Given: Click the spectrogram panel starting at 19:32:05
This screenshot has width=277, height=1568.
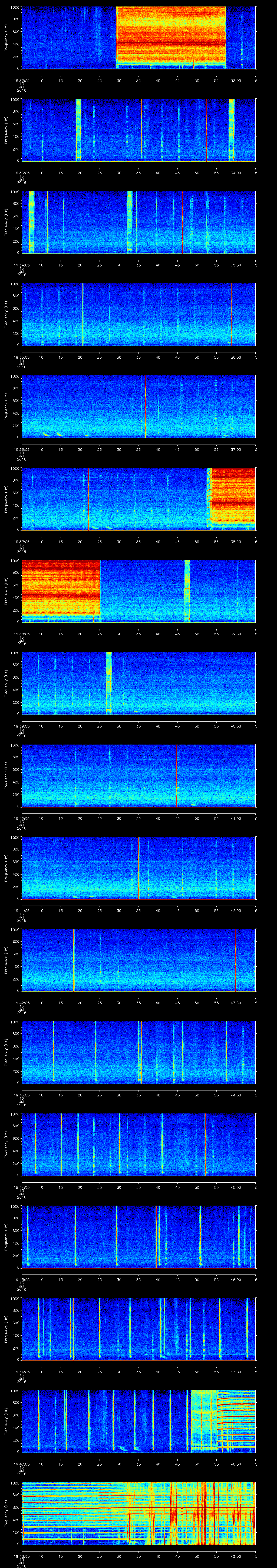Looking at the screenshot, I should click(x=139, y=38).
